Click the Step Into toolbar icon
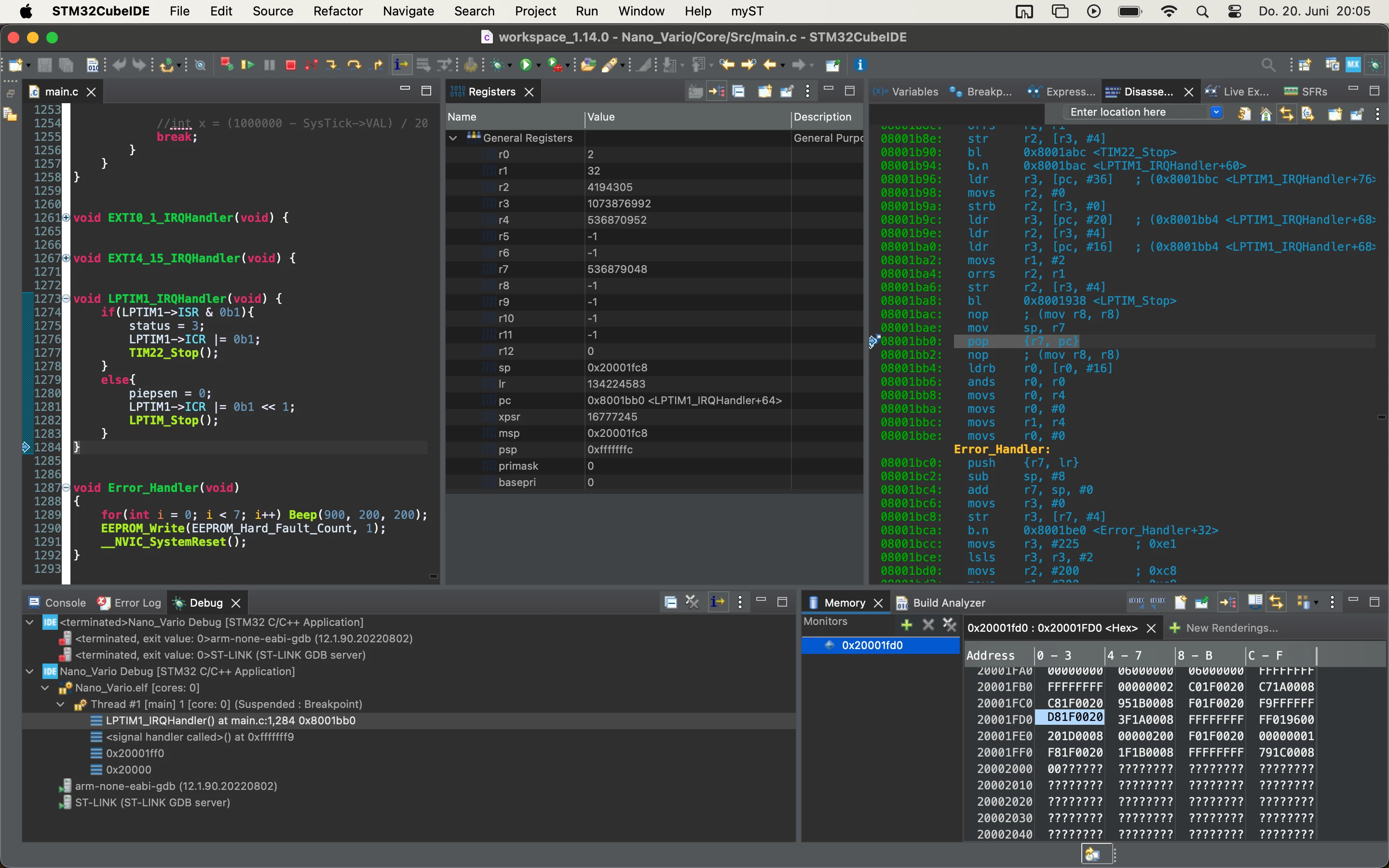1389x868 pixels. point(332,65)
